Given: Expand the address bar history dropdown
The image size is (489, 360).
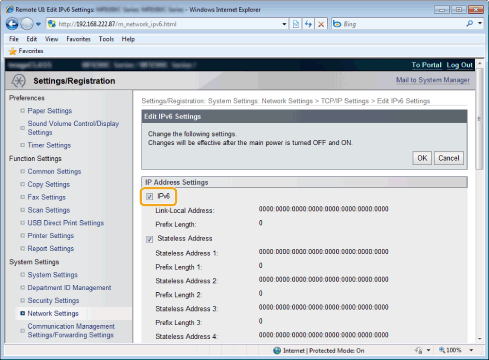Looking at the screenshot, I should point(284,24).
